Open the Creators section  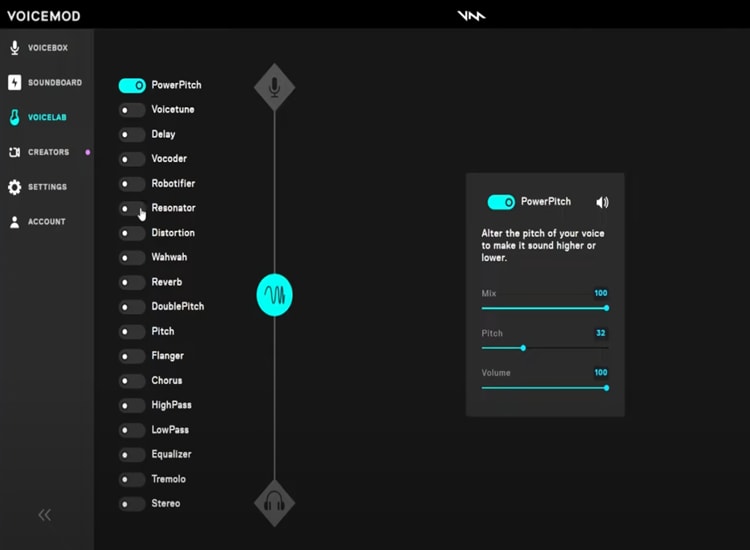pos(47,152)
